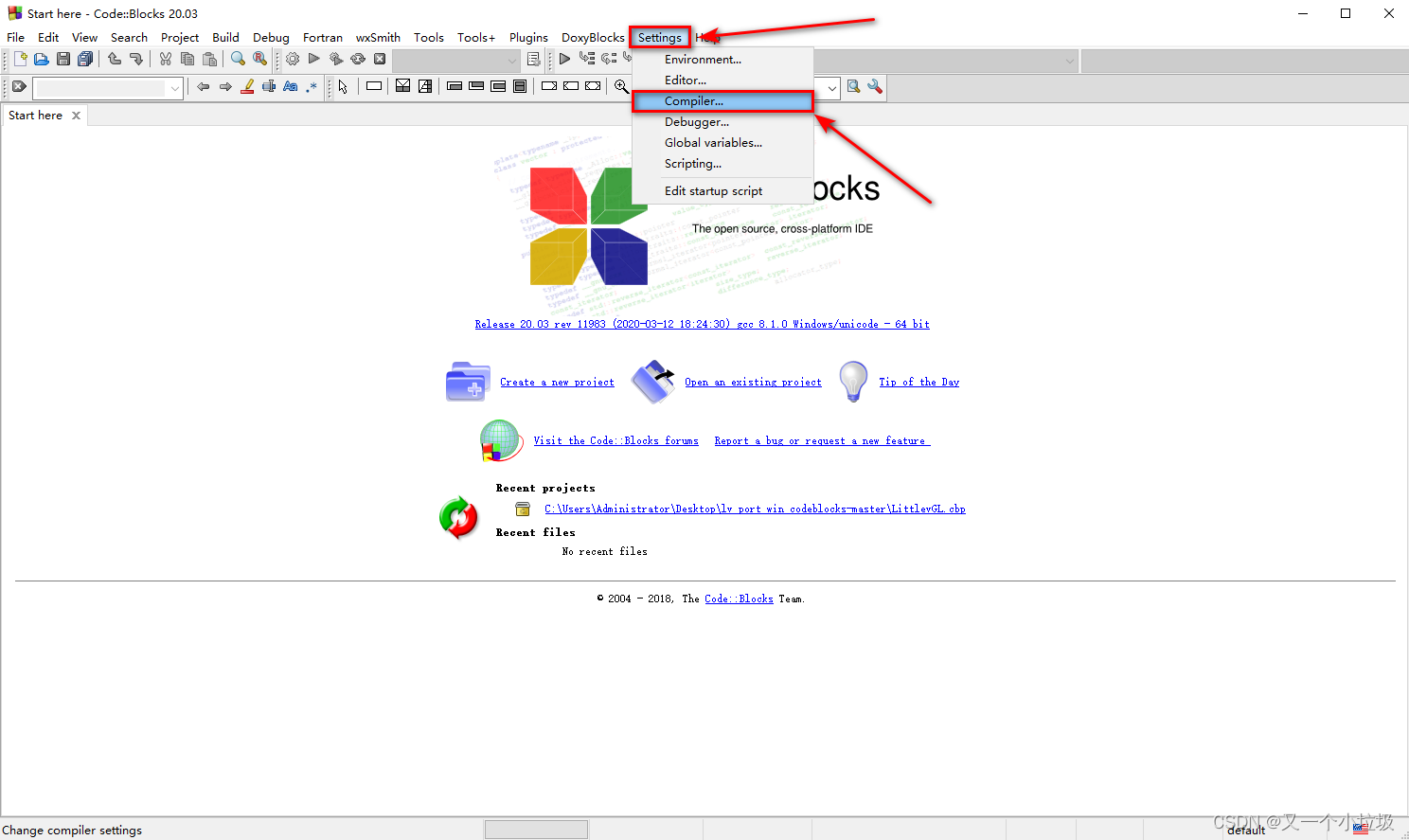Close the Start here tab
Viewport: 1409px width, 840px height.
coord(77,116)
